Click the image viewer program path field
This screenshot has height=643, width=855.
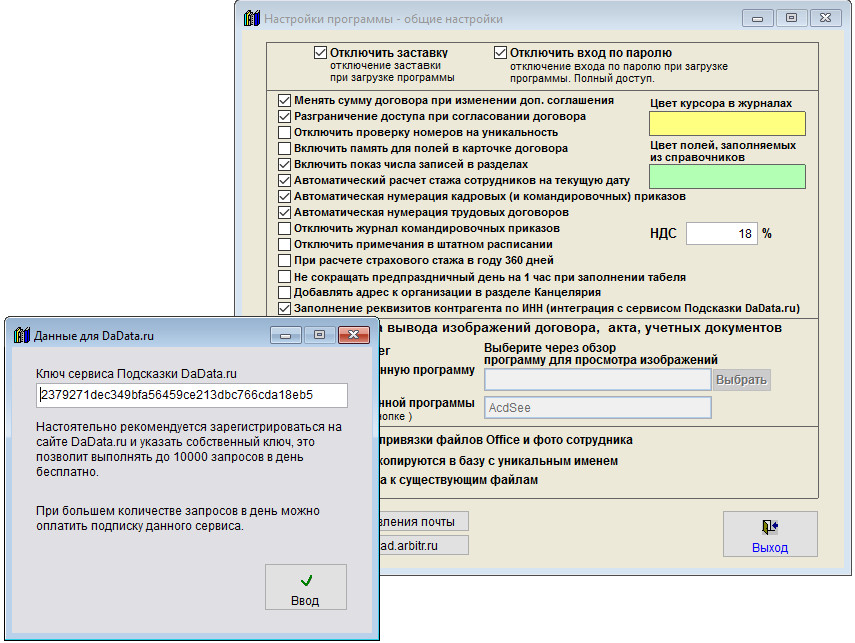598,380
